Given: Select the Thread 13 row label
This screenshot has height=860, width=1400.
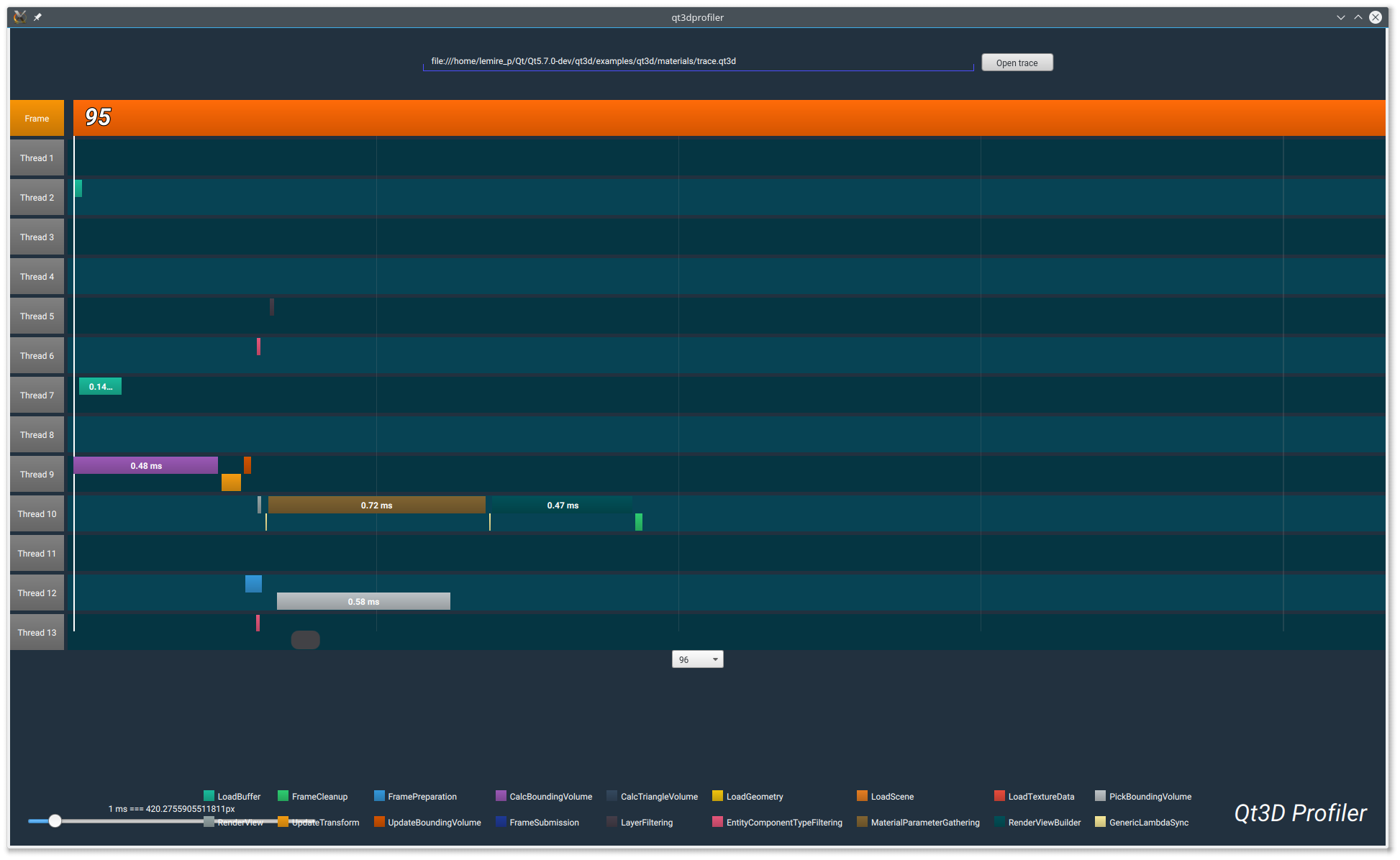Looking at the screenshot, I should pos(37,633).
